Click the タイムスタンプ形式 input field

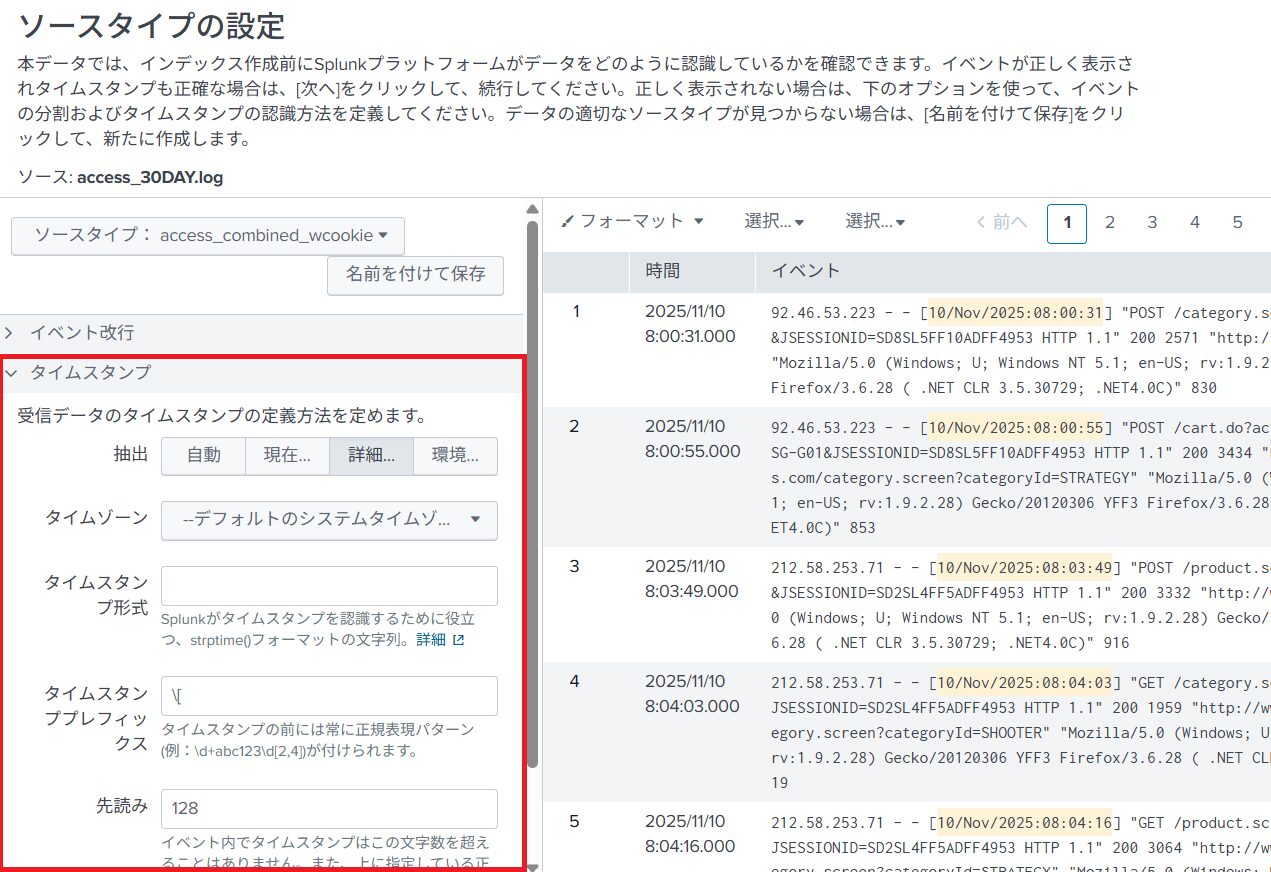click(x=329, y=586)
